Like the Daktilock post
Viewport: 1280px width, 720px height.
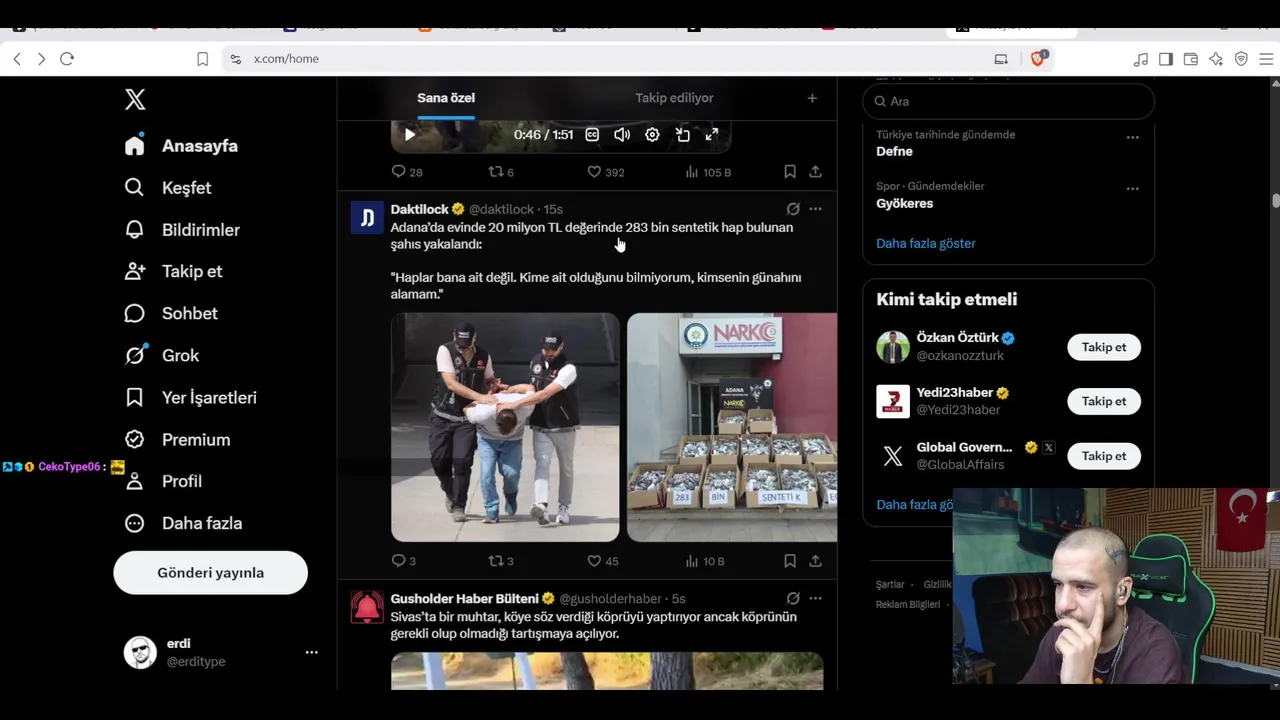(603, 561)
